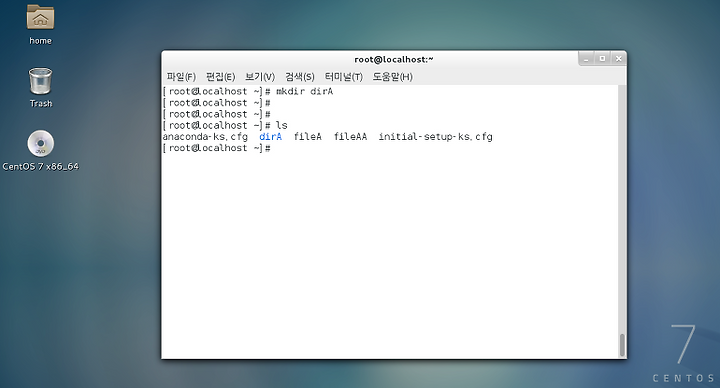
Task: Open the 보기(V) menu
Action: 260,77
